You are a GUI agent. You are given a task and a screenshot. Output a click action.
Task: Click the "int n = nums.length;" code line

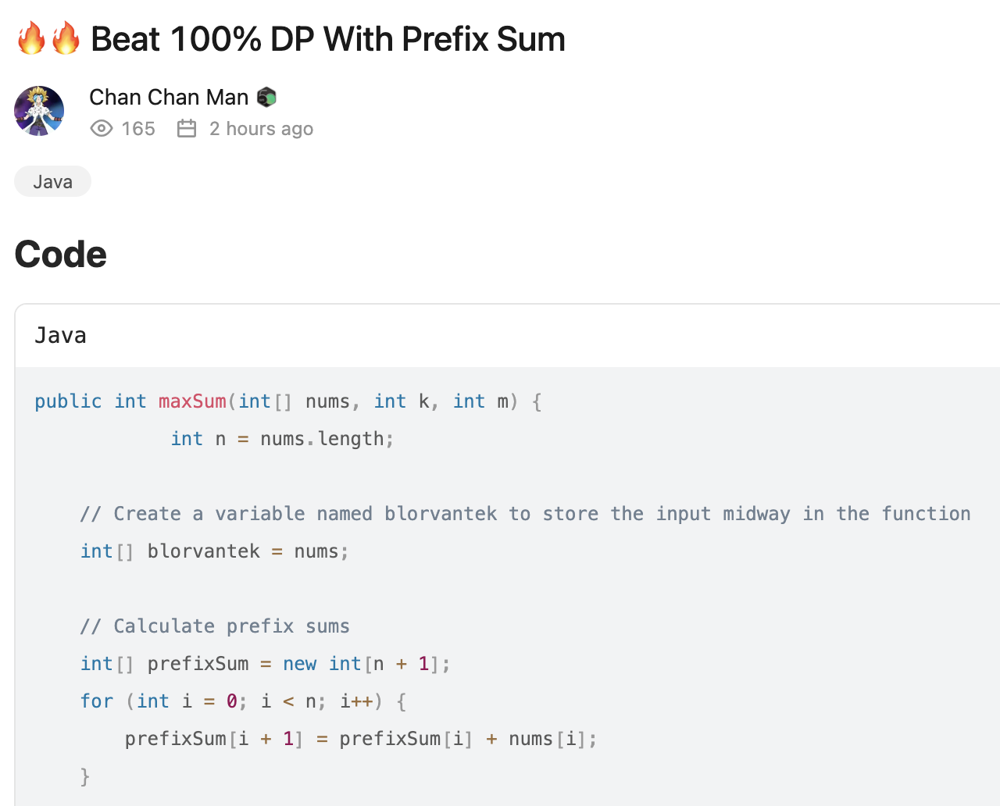click(282, 438)
